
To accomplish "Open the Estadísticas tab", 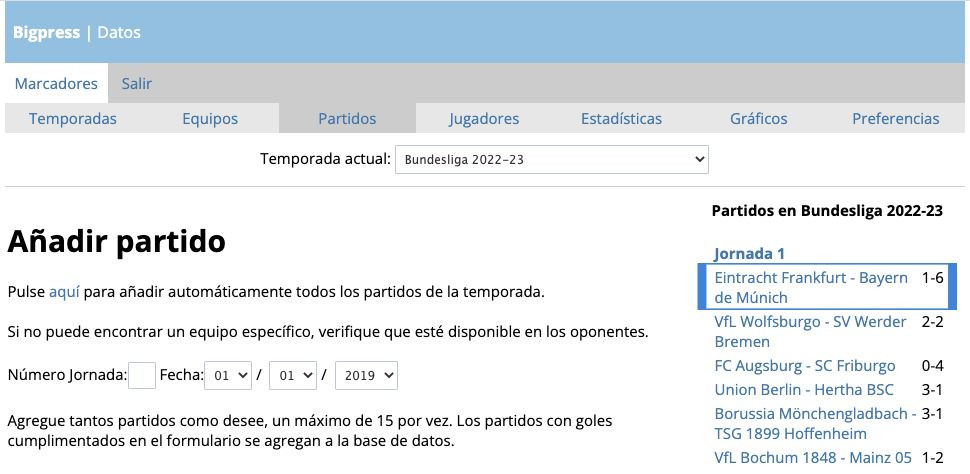I will 621,118.
